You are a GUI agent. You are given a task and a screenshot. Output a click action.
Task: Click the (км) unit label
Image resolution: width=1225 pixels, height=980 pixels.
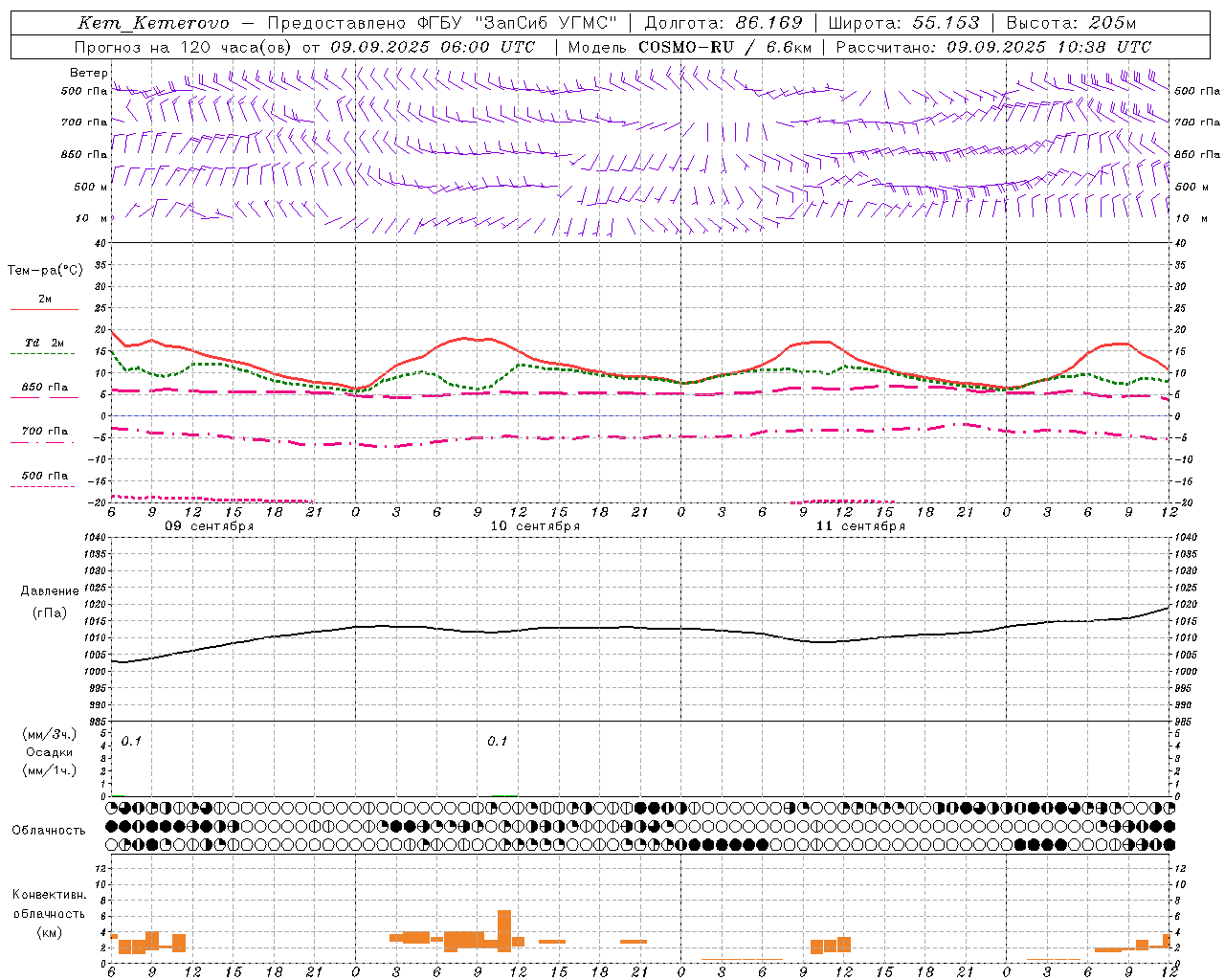pos(50,932)
